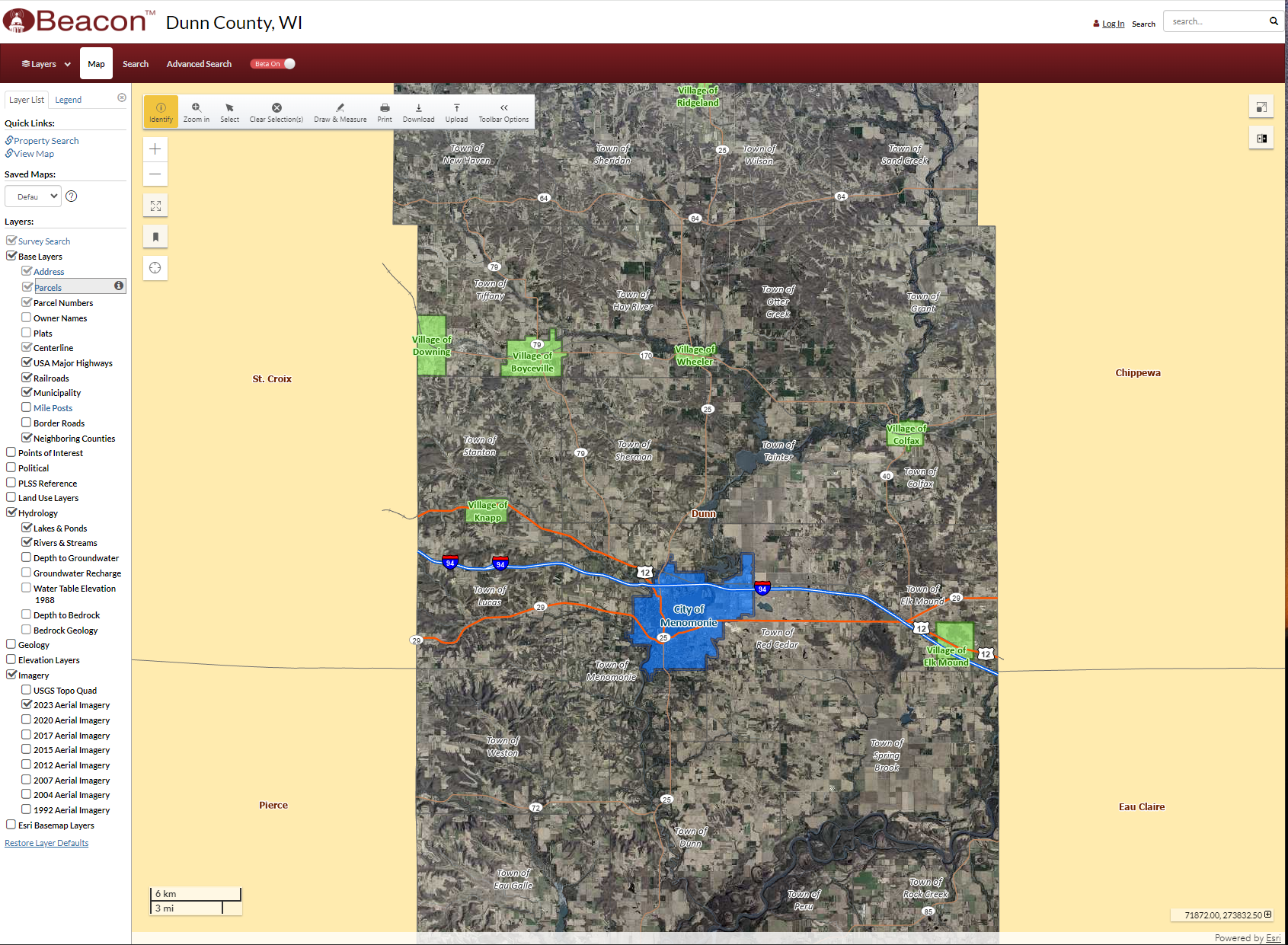This screenshot has width=1288, height=945.
Task: Collapse the toolbar with Toolbar Options
Action: tap(503, 112)
